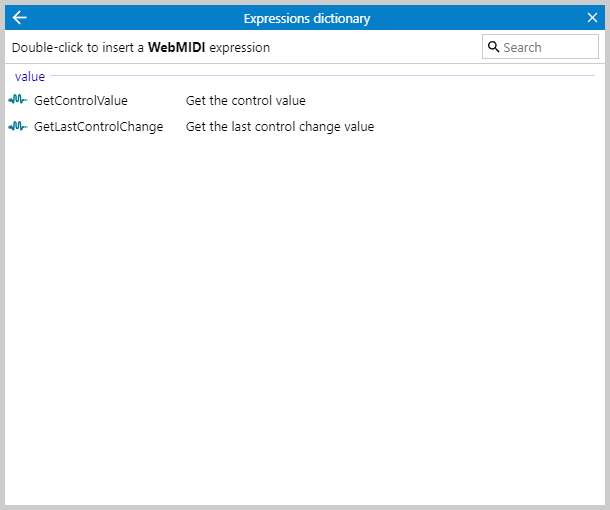Screen dimensions: 610x510
Task: Click the back arrow in the title bar
Action: tap(19, 18)
